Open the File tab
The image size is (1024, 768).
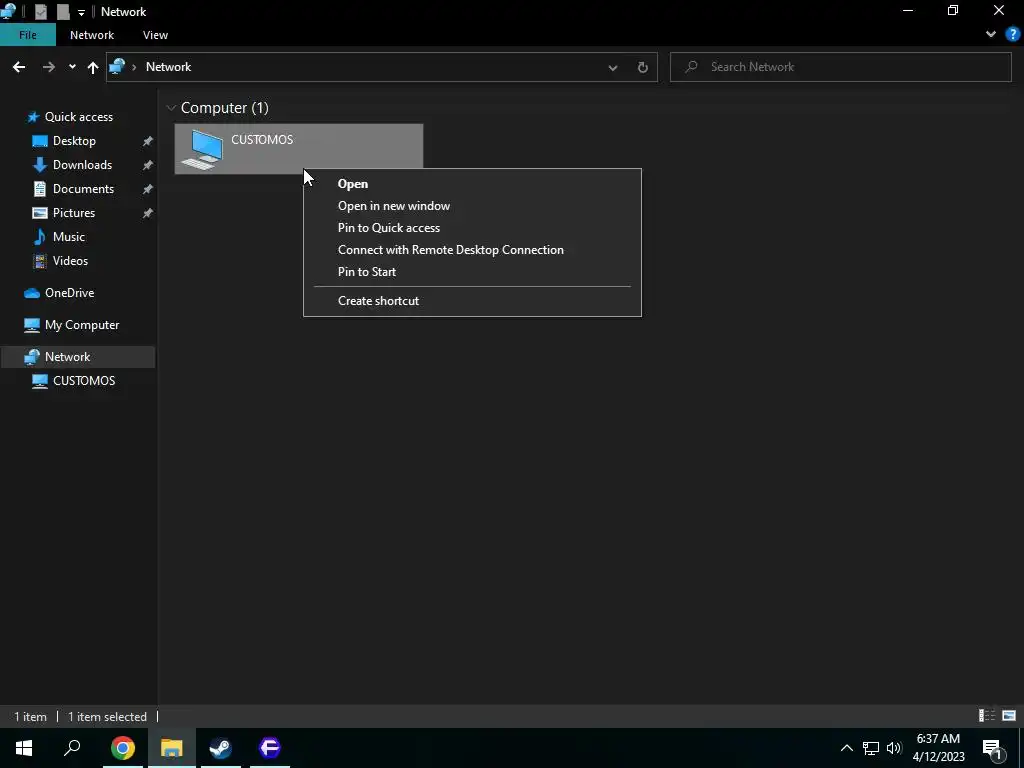coord(28,35)
